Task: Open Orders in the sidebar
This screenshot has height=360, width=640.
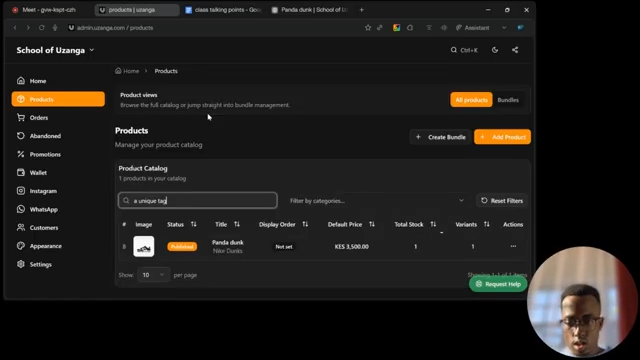Action: click(58, 118)
